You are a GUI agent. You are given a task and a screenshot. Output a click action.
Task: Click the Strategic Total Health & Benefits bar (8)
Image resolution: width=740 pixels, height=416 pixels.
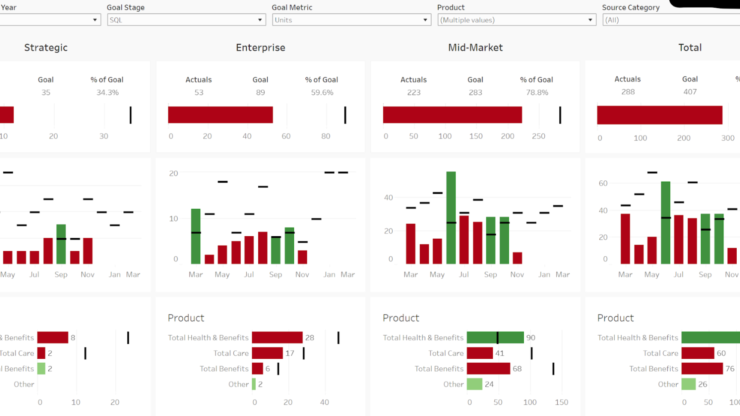coord(53,338)
